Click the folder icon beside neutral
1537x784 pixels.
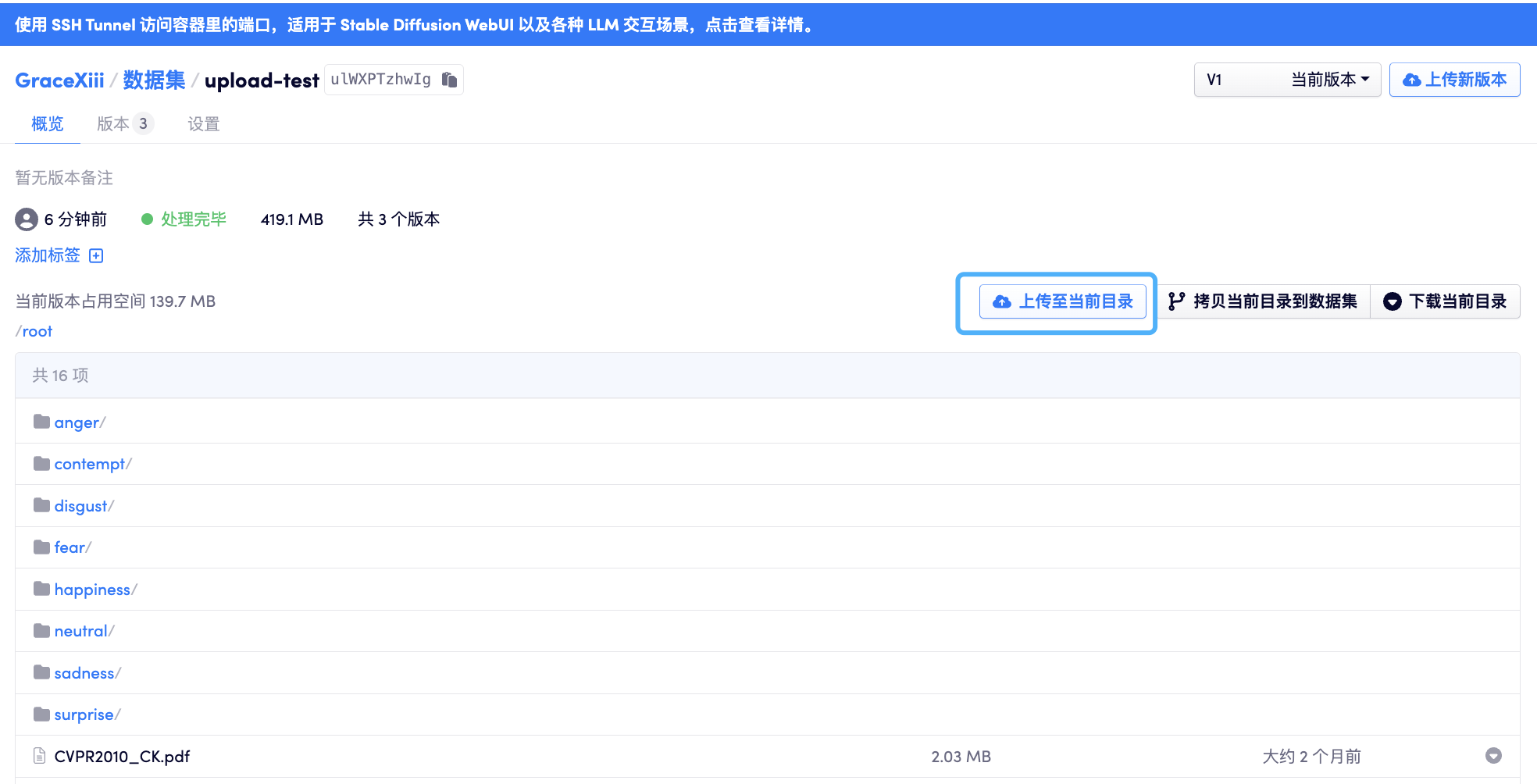click(41, 631)
